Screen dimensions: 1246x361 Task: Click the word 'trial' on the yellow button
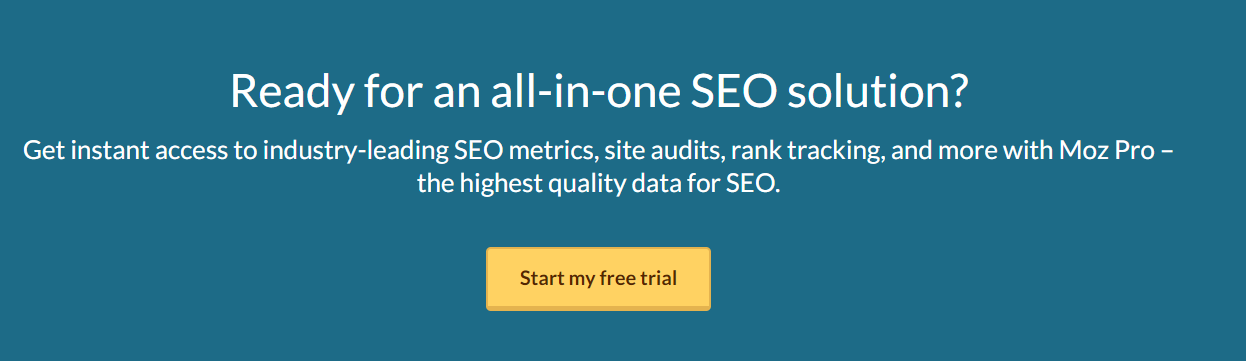[657, 279]
